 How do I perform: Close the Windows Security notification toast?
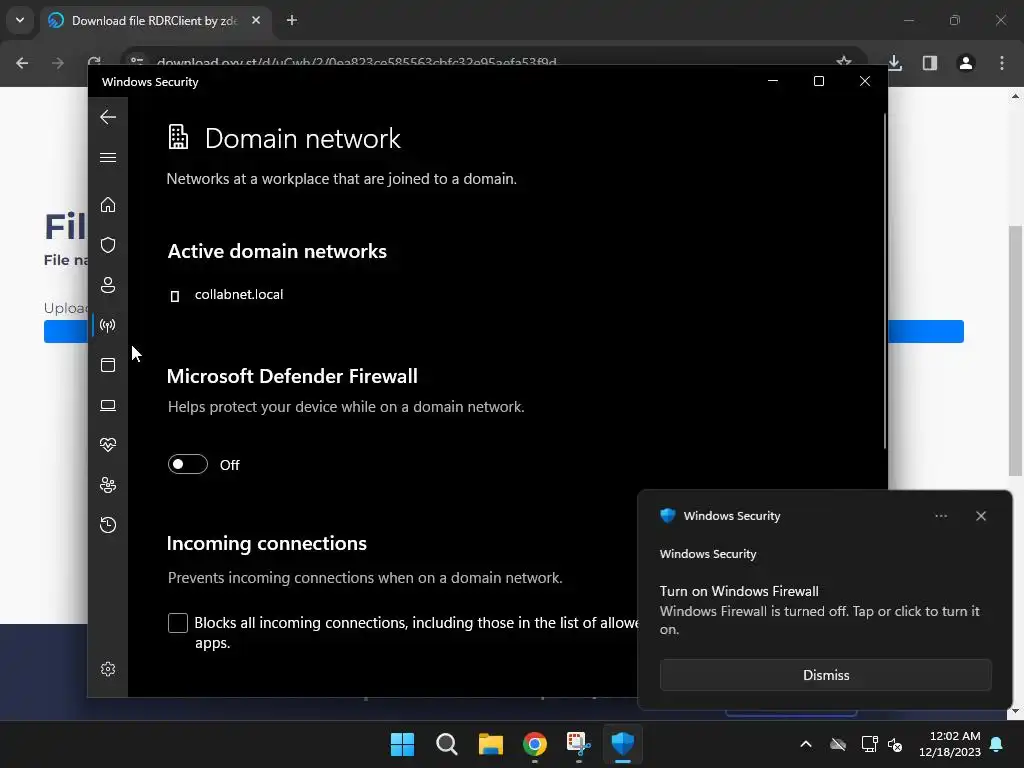click(981, 516)
